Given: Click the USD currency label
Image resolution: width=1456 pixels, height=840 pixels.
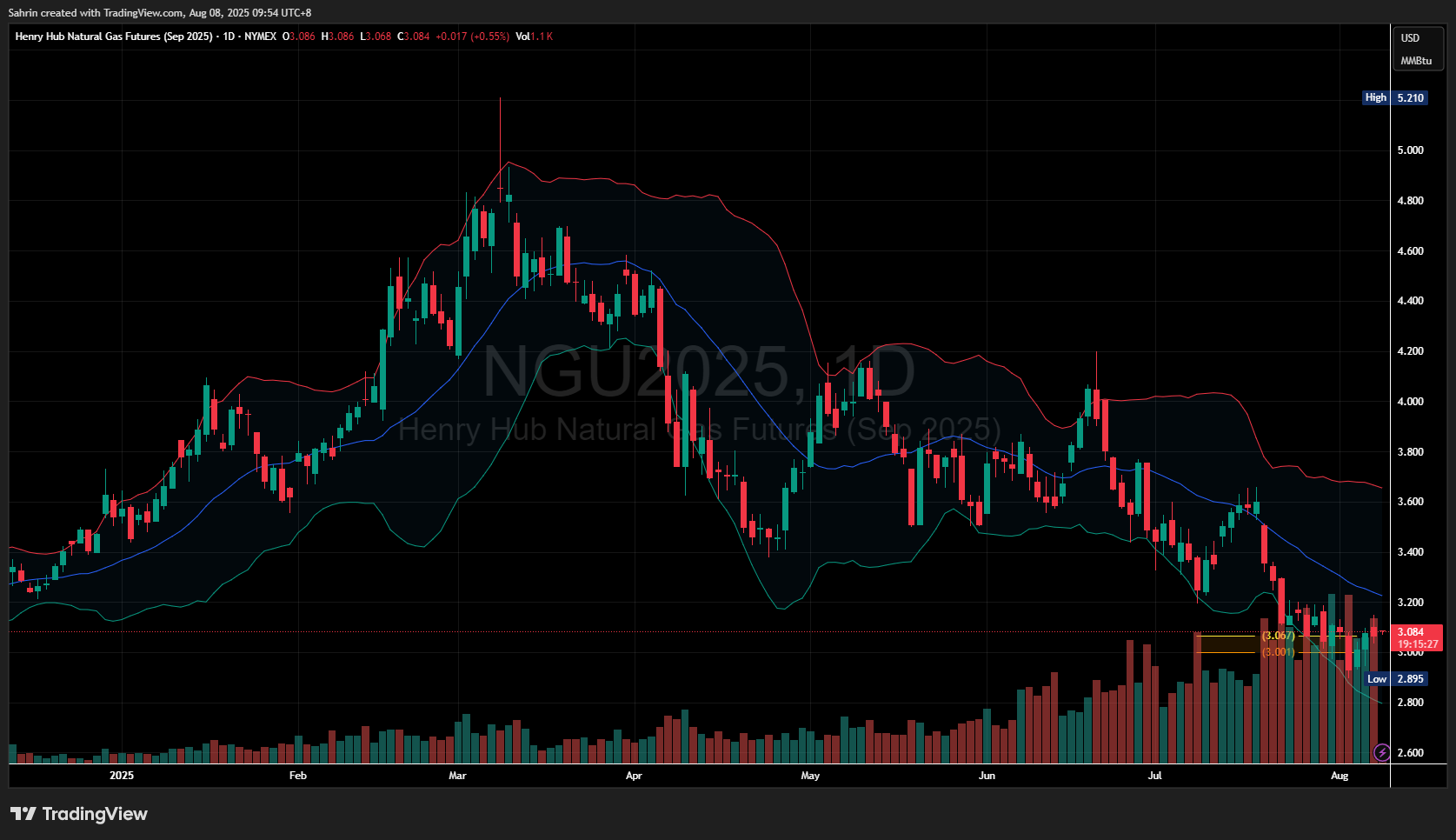Looking at the screenshot, I should pos(1410,38).
